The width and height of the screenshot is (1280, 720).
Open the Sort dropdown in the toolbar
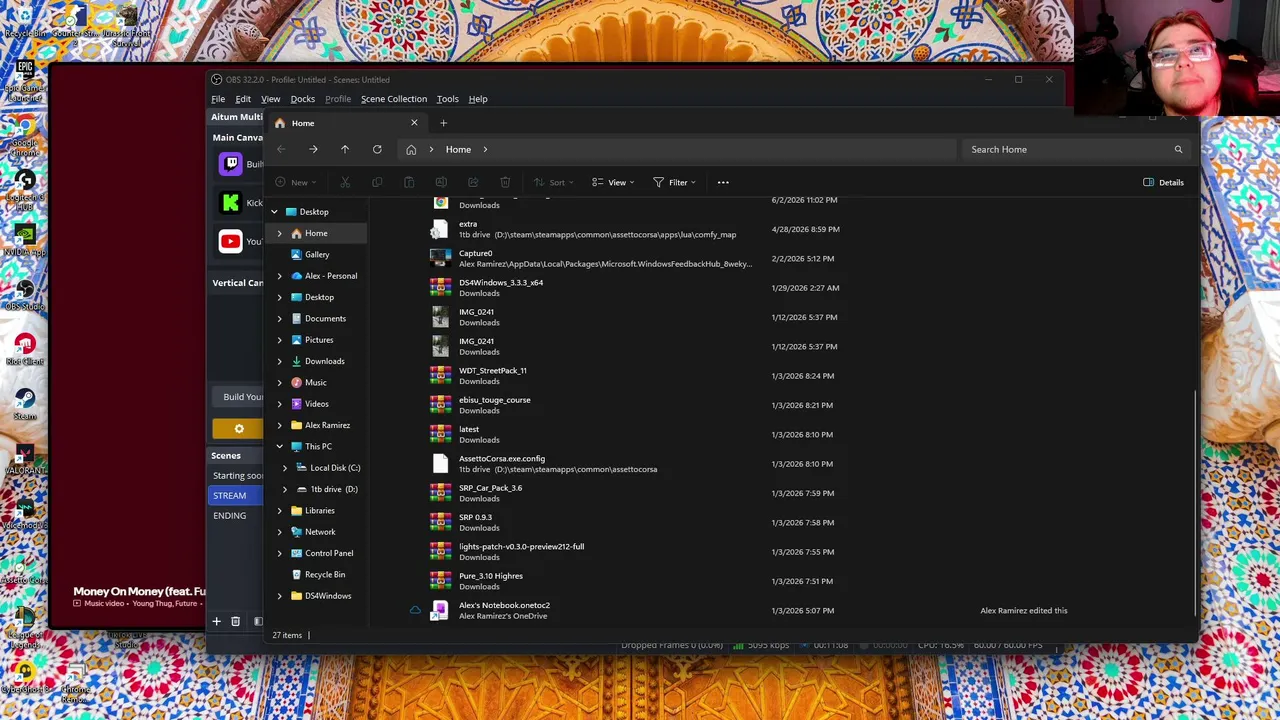pyautogui.click(x=553, y=182)
